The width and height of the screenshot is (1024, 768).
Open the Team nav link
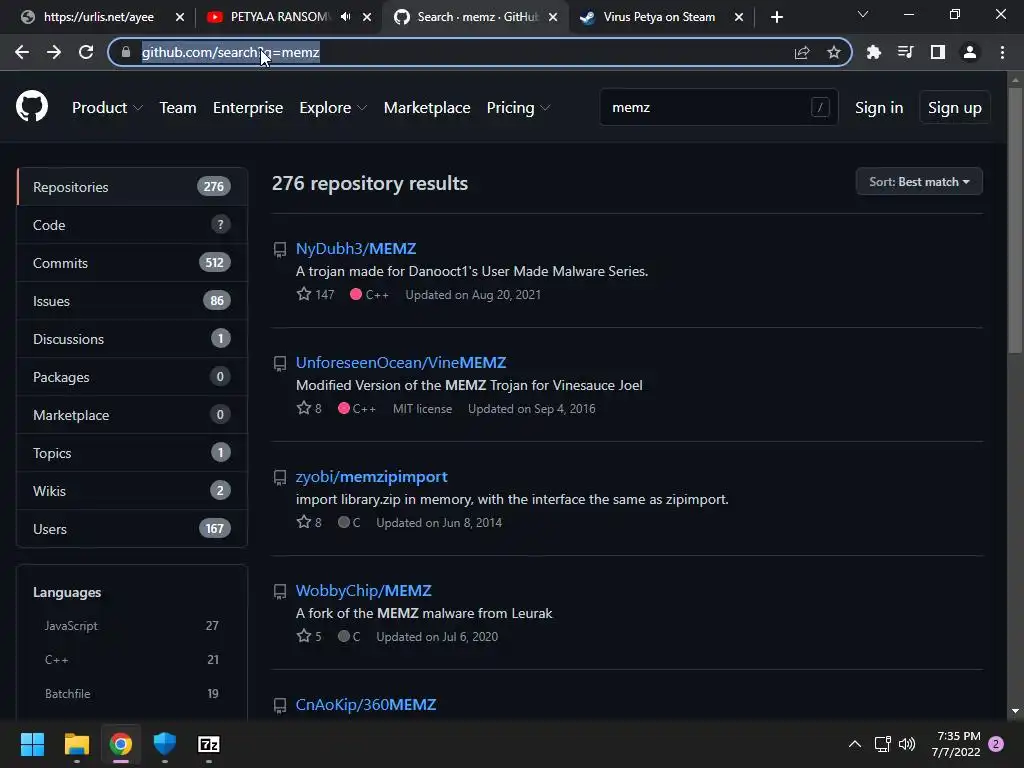[178, 108]
